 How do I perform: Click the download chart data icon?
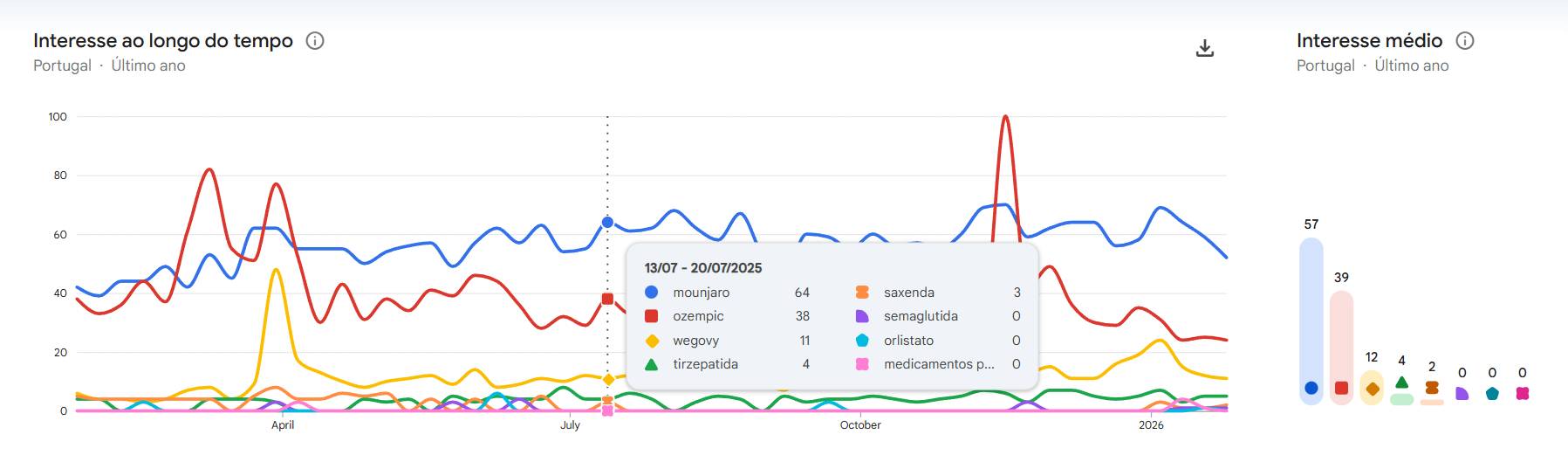(x=1204, y=48)
